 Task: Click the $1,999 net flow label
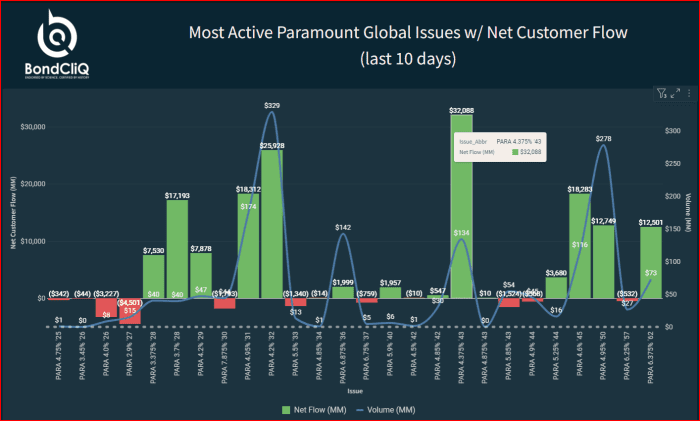click(343, 283)
